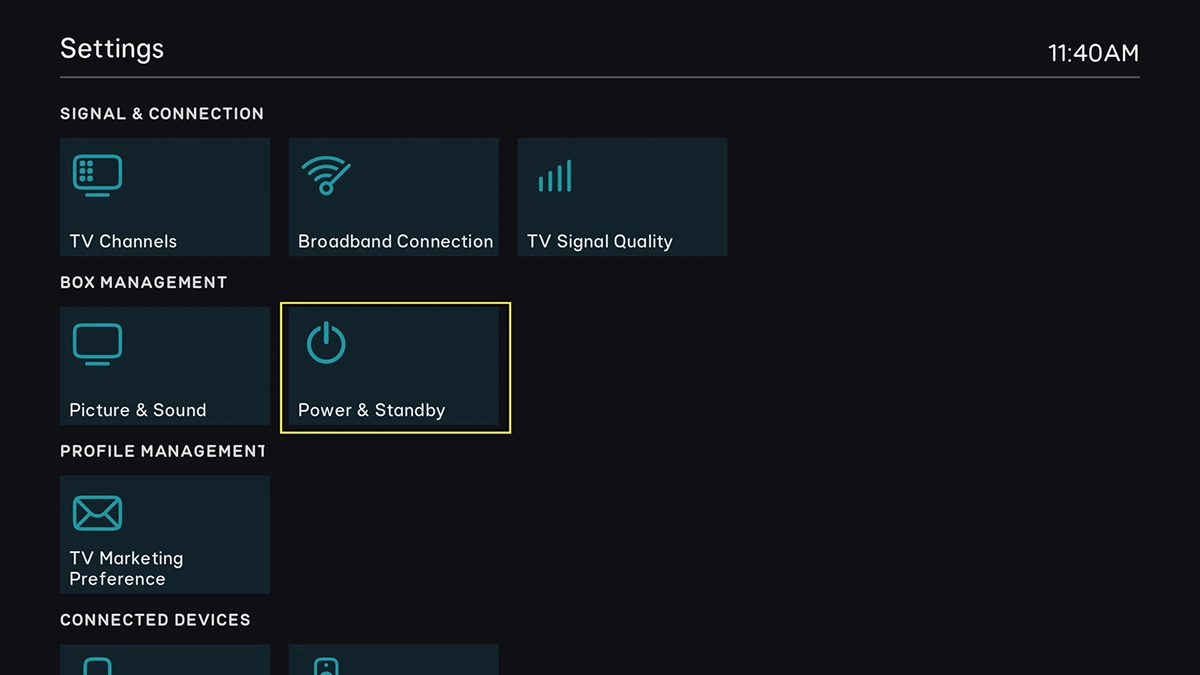Open TV Marketing Preference settings
This screenshot has height=675, width=1200.
tap(164, 533)
